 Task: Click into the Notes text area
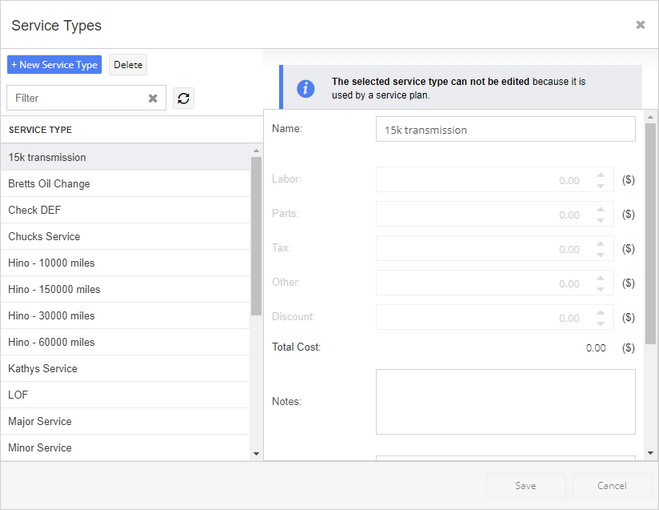pos(506,402)
